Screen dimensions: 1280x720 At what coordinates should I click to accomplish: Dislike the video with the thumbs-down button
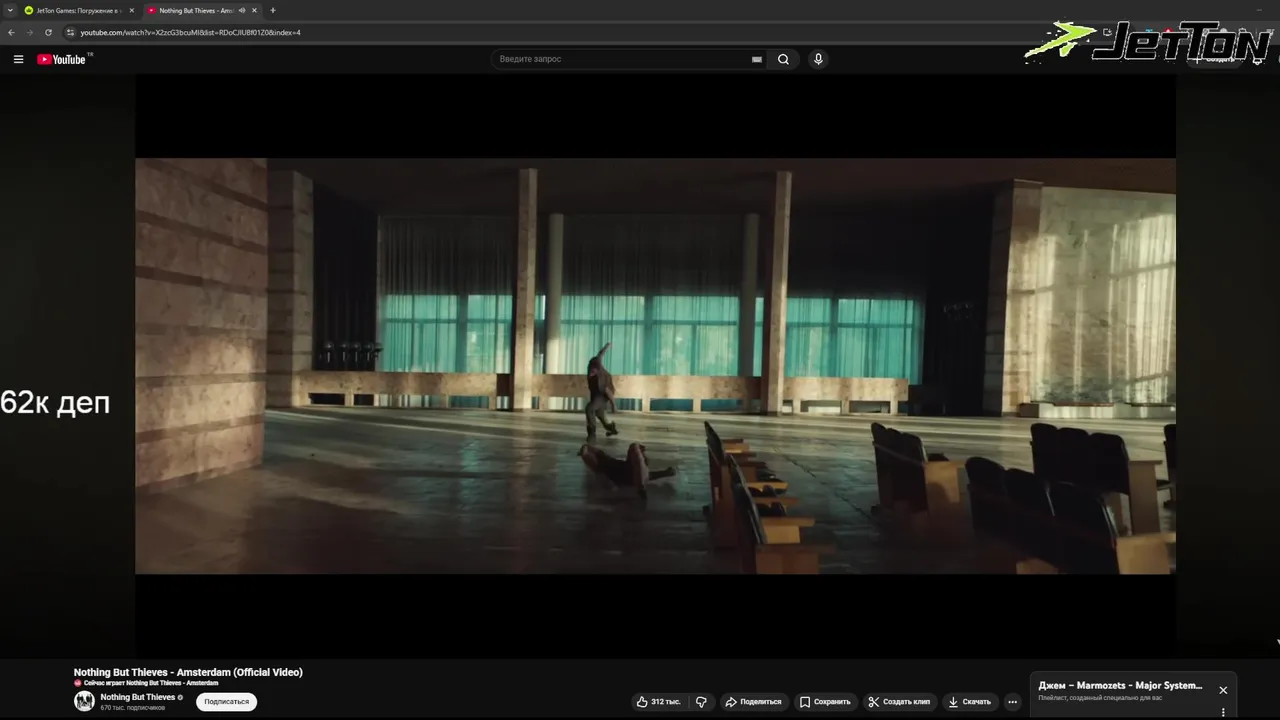[701, 702]
